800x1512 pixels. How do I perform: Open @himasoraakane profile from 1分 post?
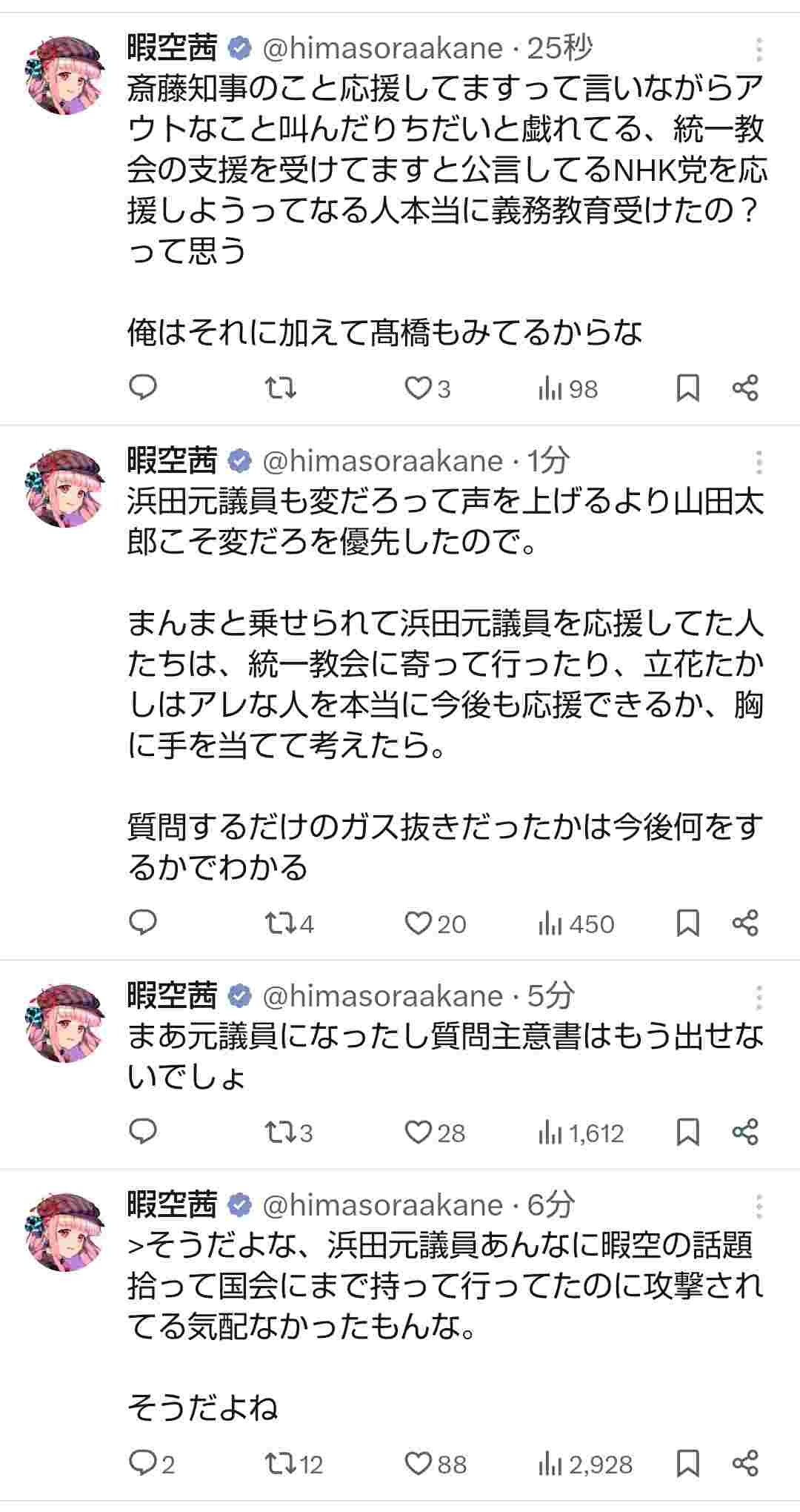tap(383, 461)
